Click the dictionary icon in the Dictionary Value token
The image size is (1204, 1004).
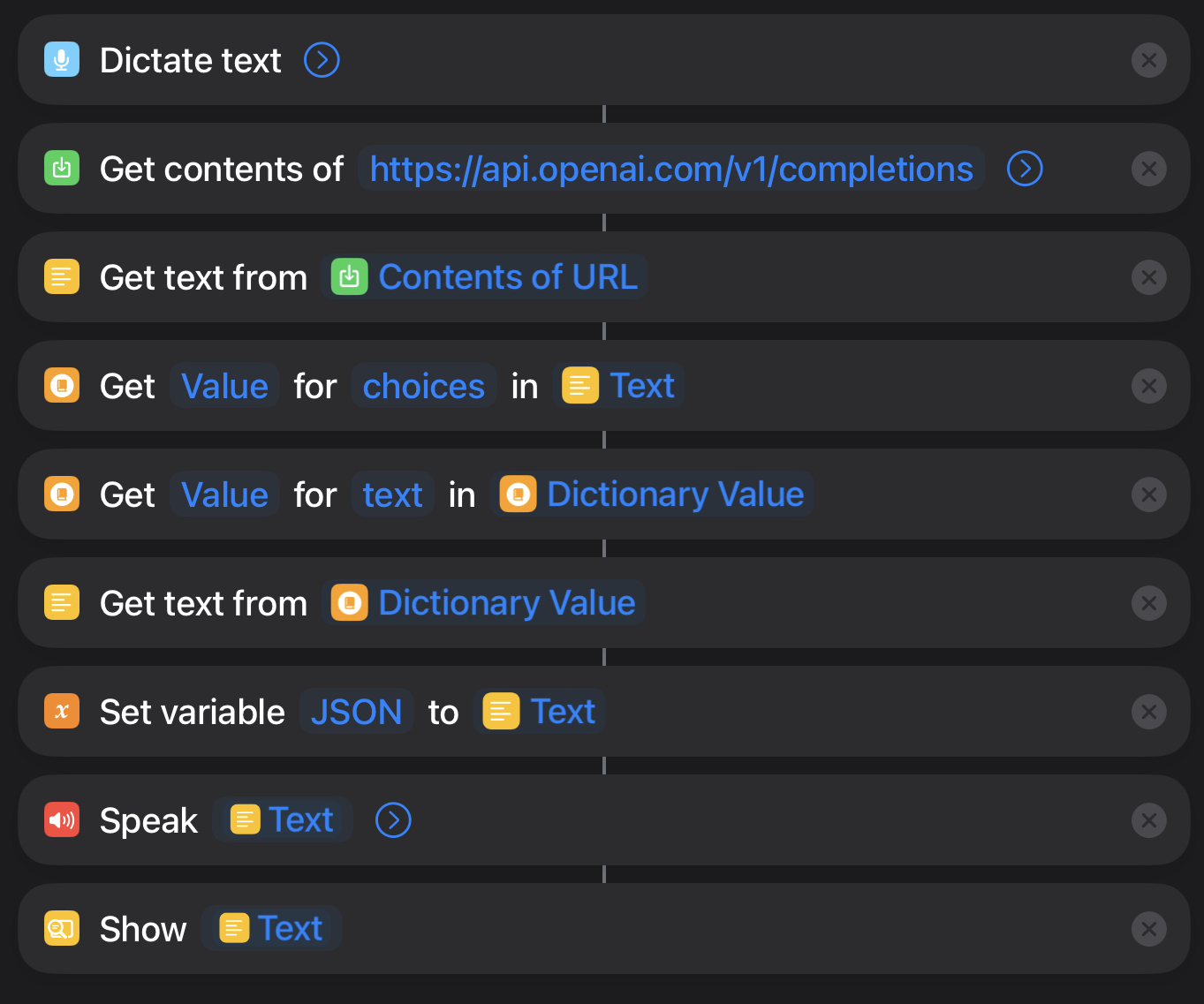tap(519, 494)
